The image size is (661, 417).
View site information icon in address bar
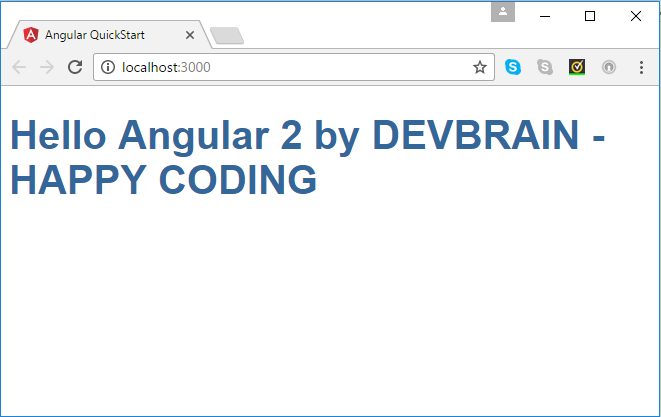click(108, 67)
